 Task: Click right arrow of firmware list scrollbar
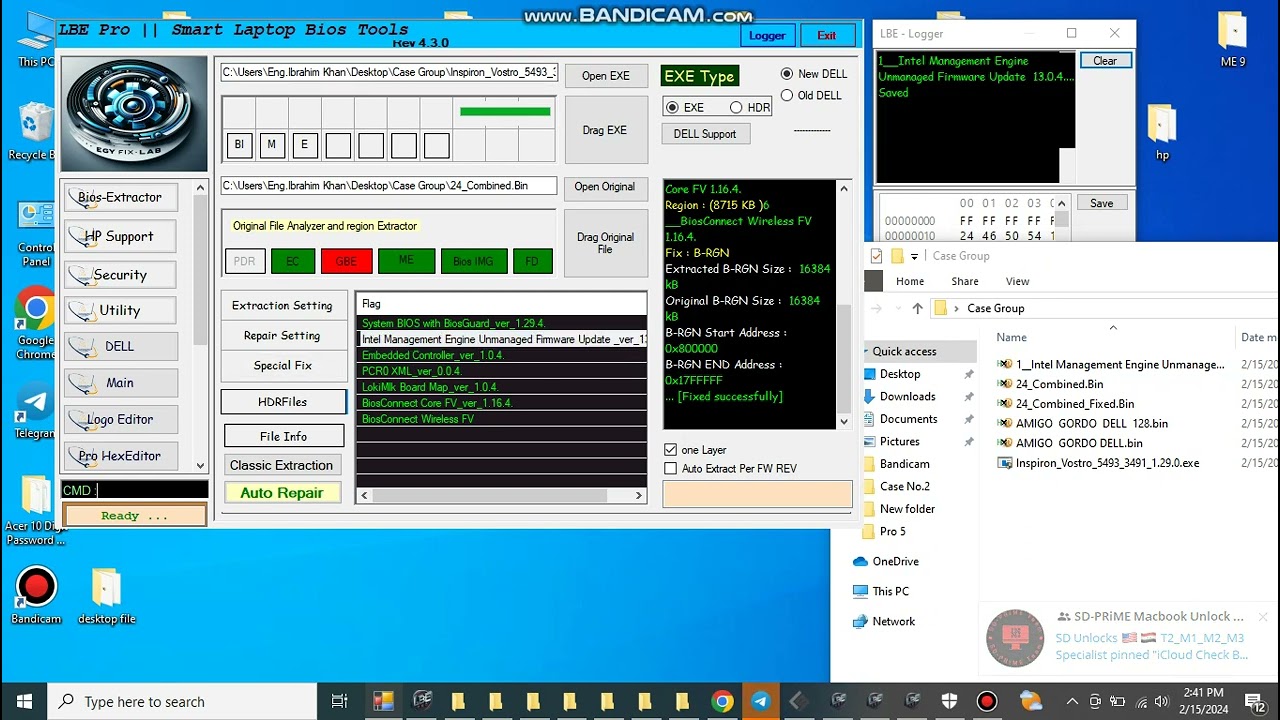click(x=638, y=495)
